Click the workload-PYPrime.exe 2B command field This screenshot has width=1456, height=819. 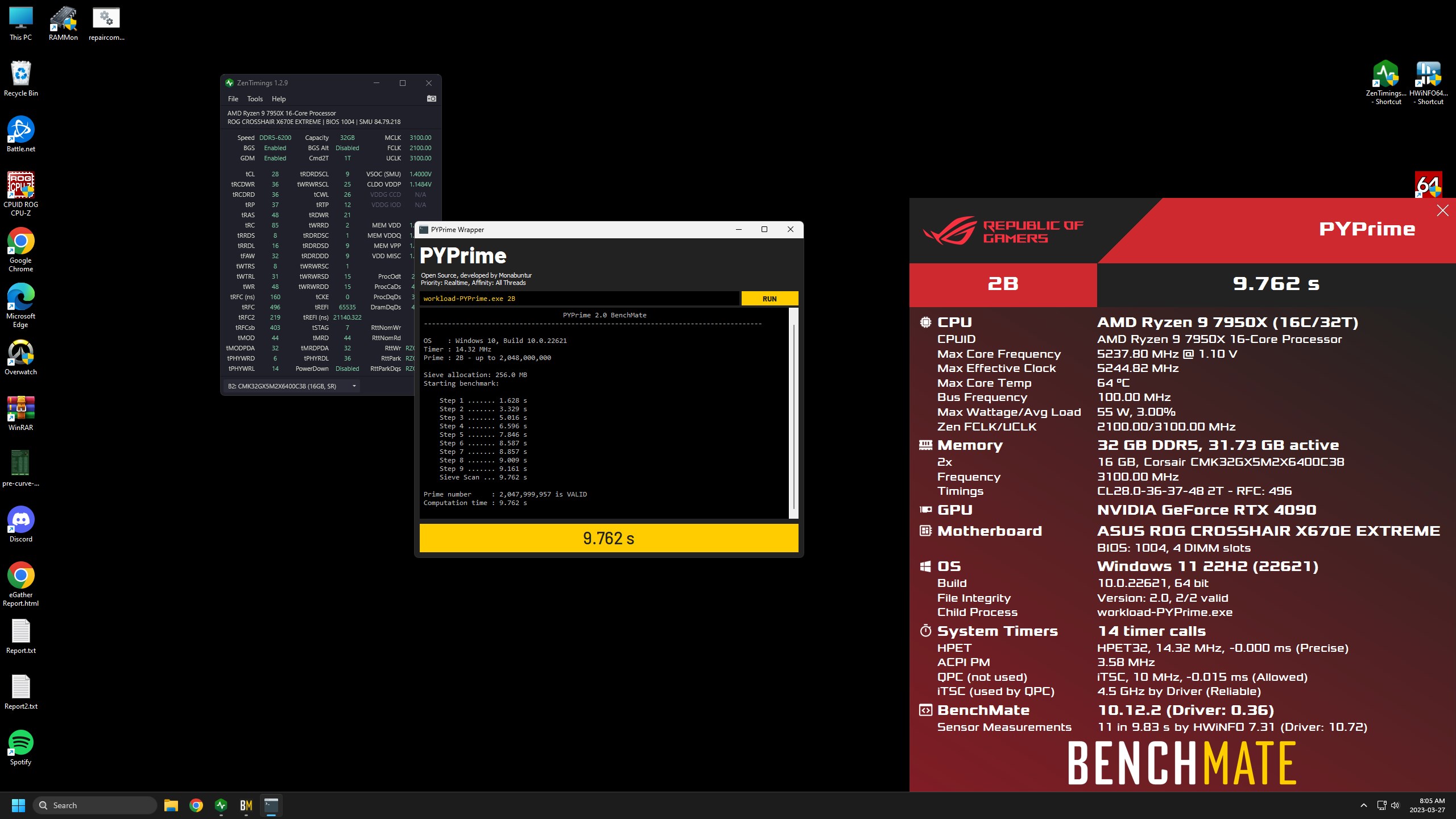pos(579,299)
